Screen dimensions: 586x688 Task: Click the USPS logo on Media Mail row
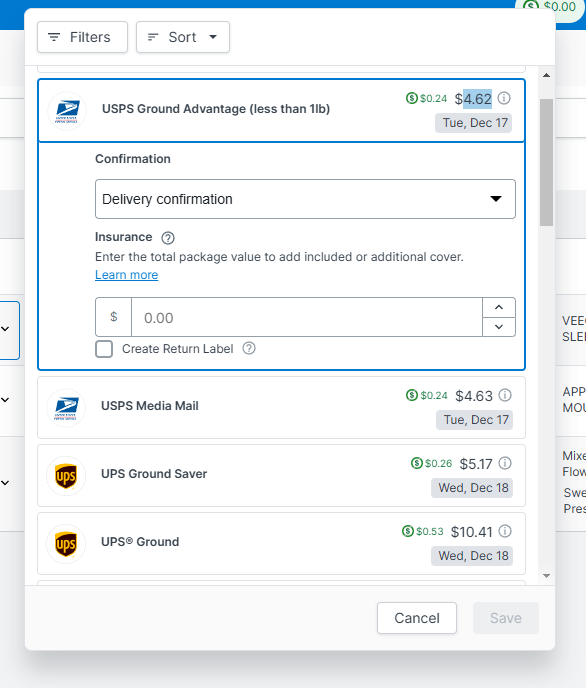point(66,408)
